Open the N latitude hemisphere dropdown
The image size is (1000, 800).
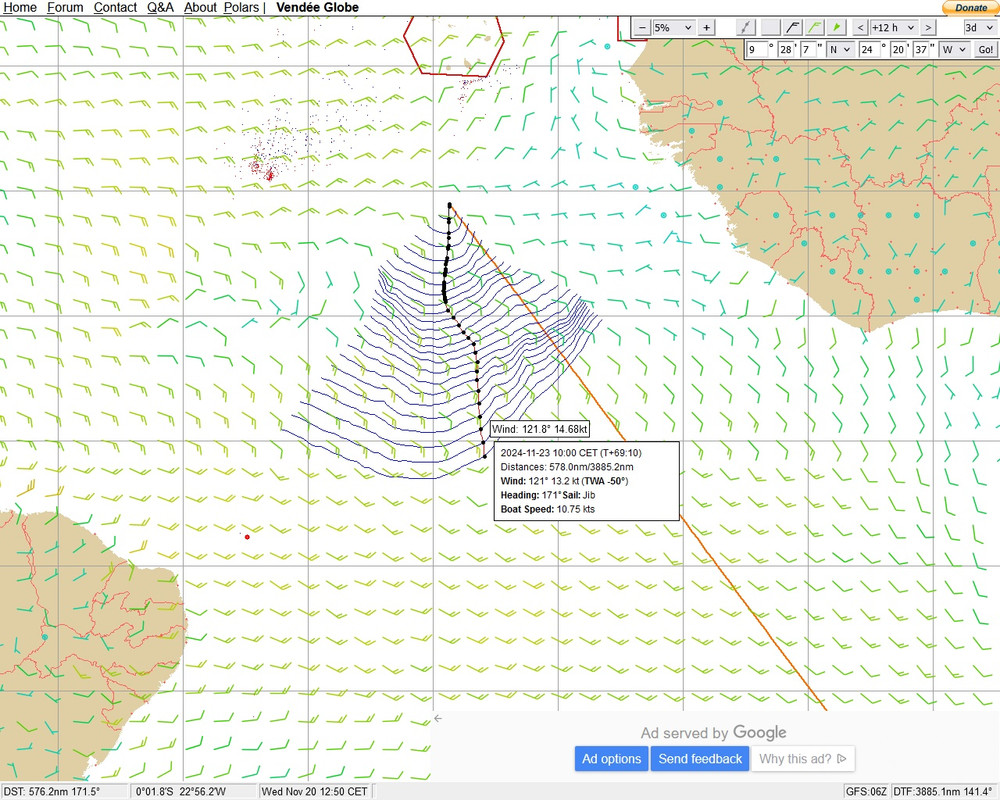pyautogui.click(x=839, y=49)
